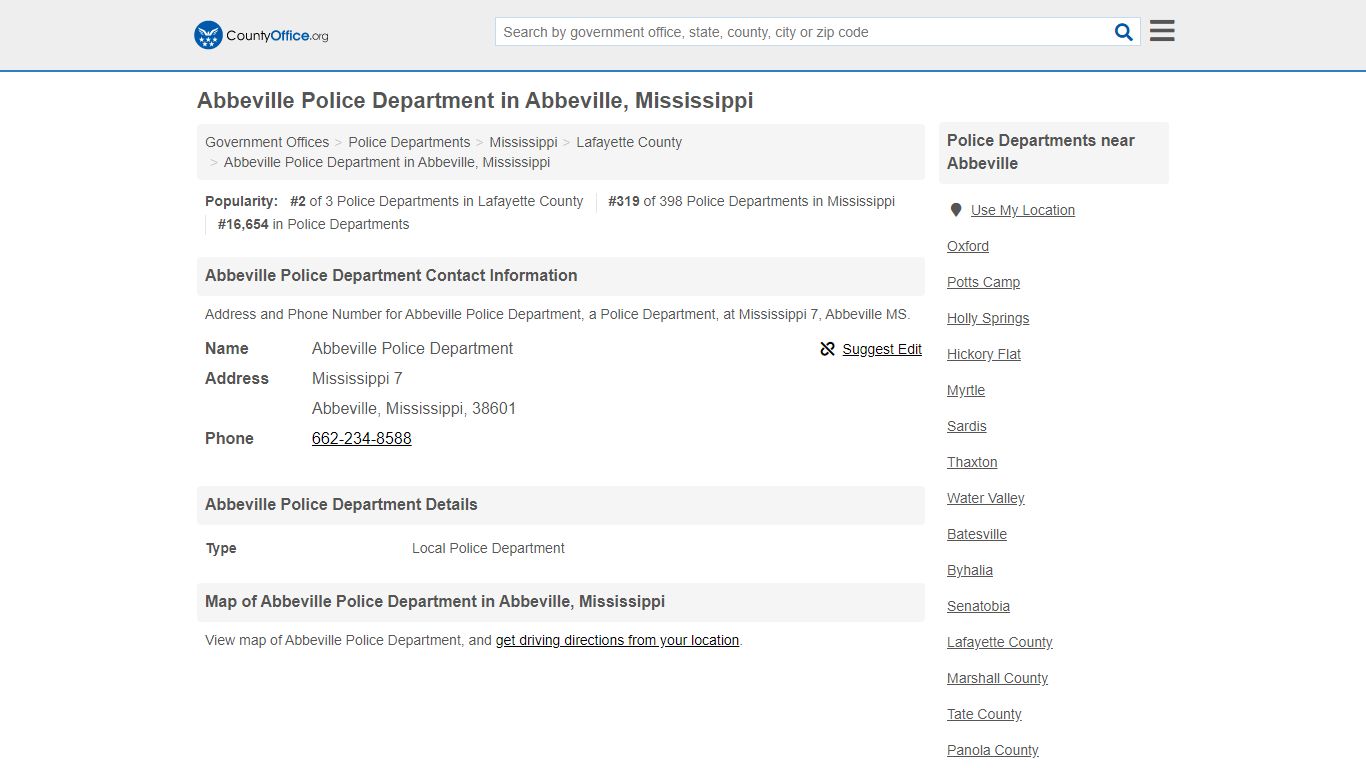Viewport: 1366px width, 768px height.
Task: Click Use My Location link
Action: 1023,210
